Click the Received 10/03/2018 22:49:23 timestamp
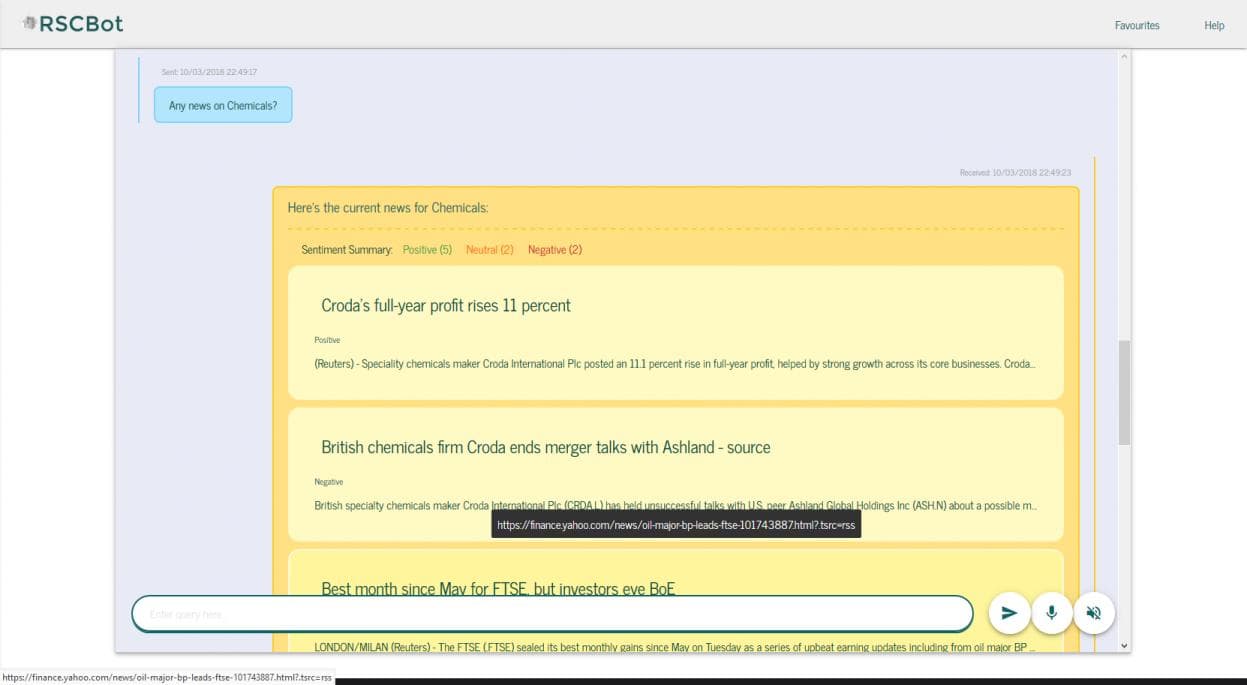1247x685 pixels. click(1015, 173)
